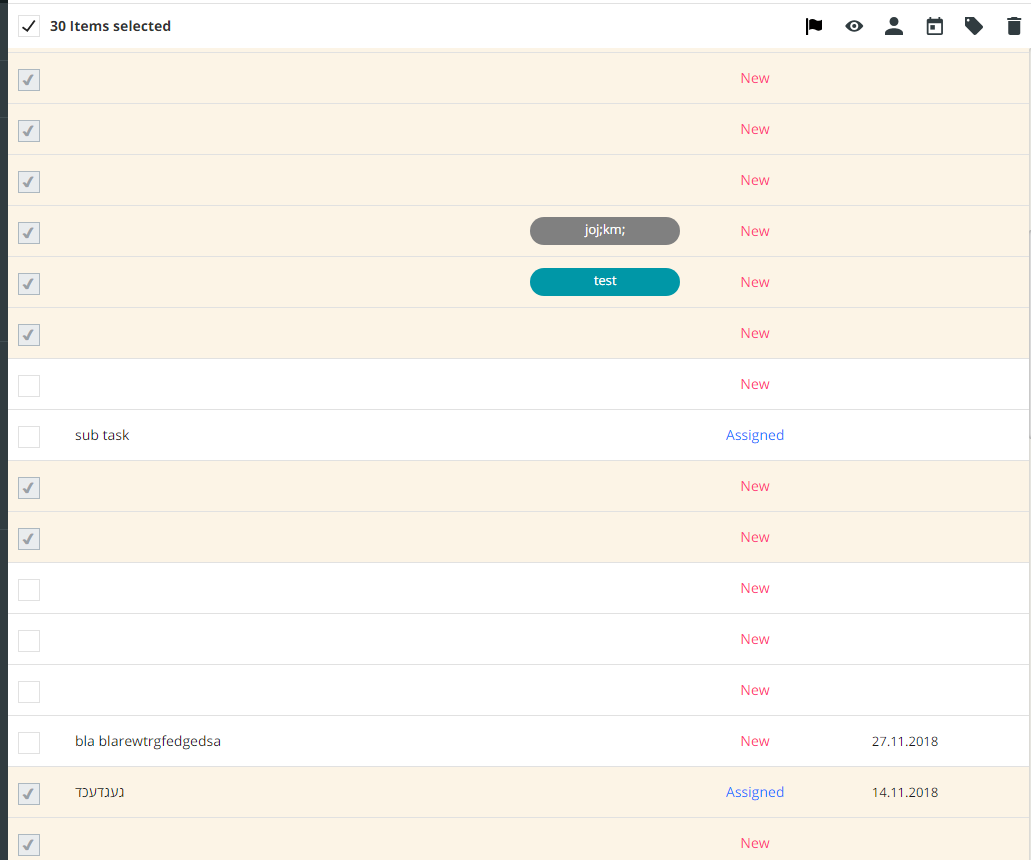Open the 'bla blarewtrgfedgedsa' item title
Screen dimensions: 1031x860
pyautogui.click(x=148, y=741)
